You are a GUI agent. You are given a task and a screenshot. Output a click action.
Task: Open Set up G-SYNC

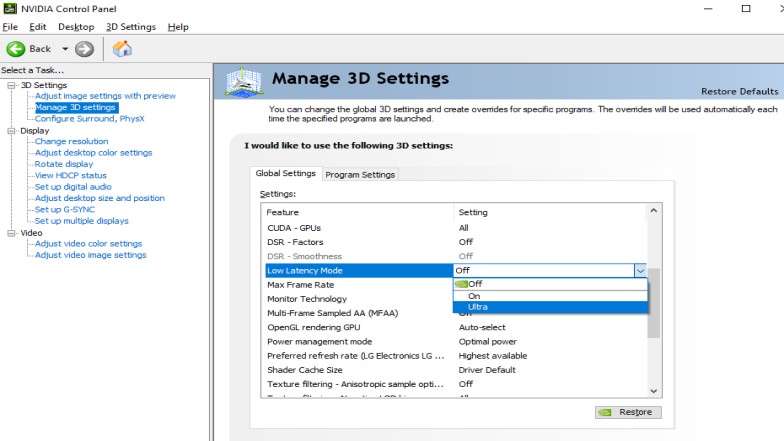pos(64,210)
